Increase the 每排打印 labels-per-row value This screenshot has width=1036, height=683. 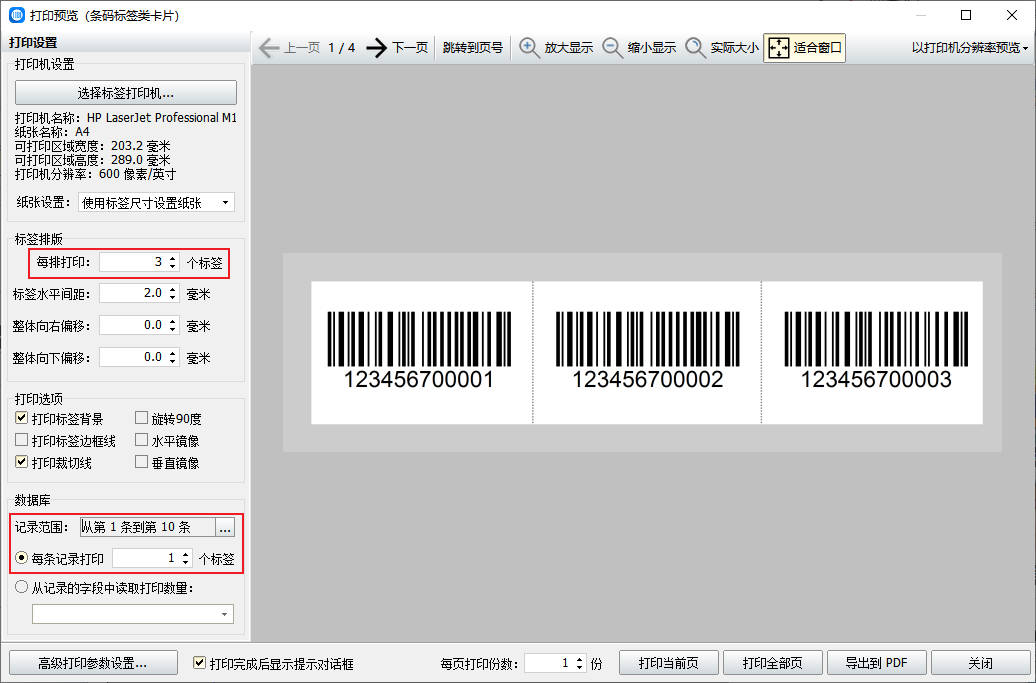(172, 258)
